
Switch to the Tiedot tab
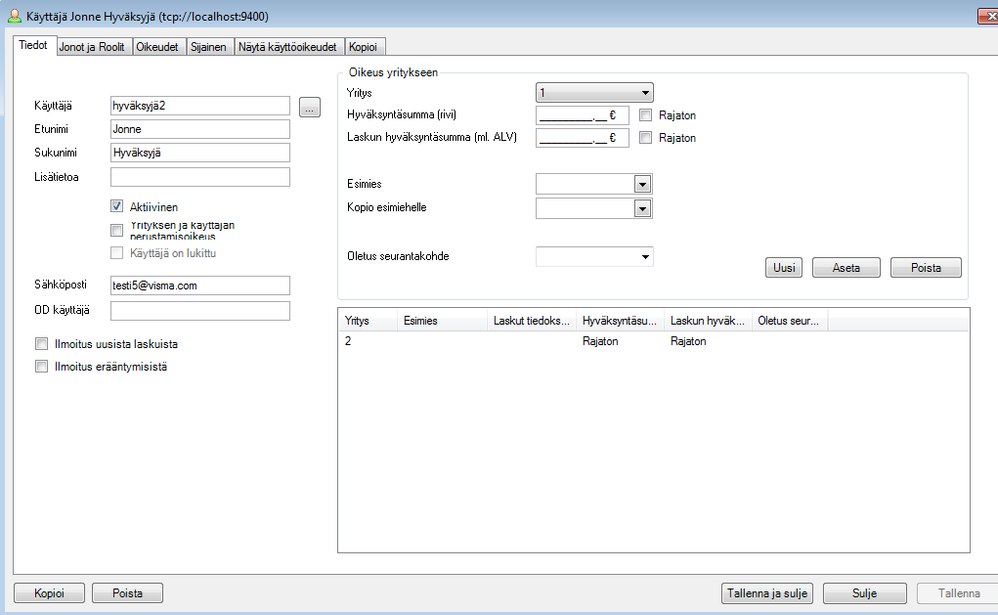click(33, 45)
